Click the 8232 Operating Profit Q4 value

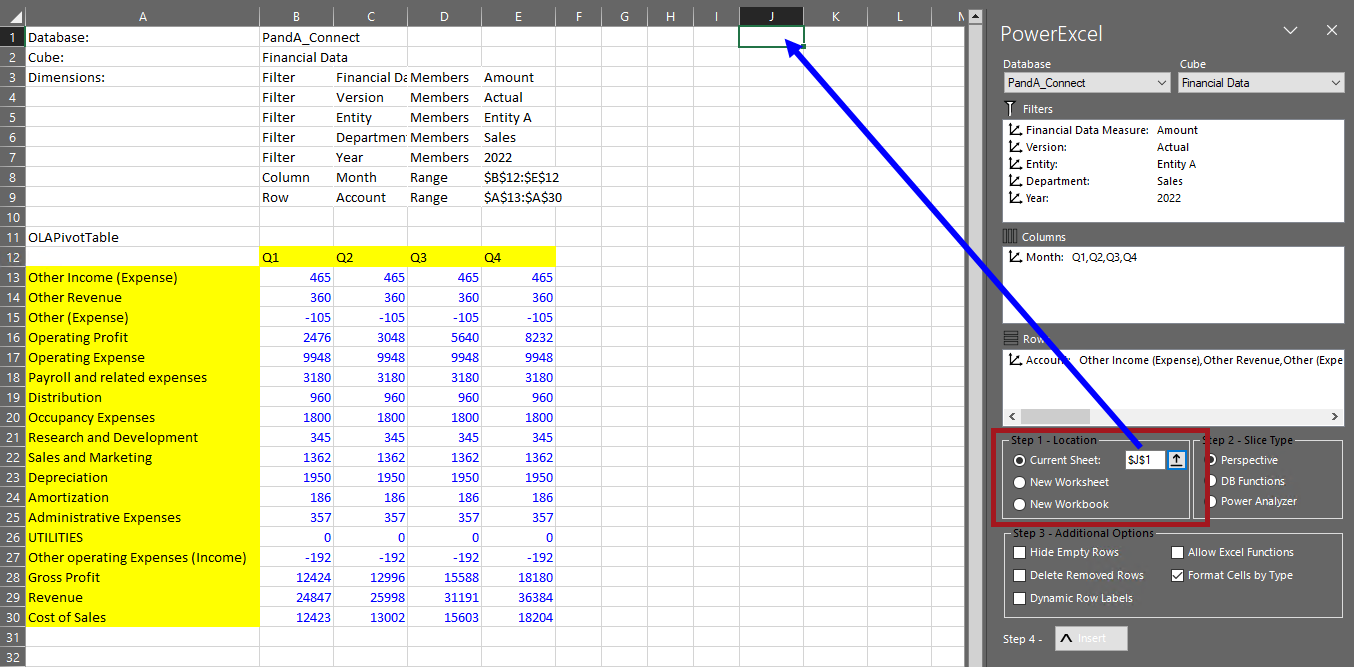coord(518,337)
